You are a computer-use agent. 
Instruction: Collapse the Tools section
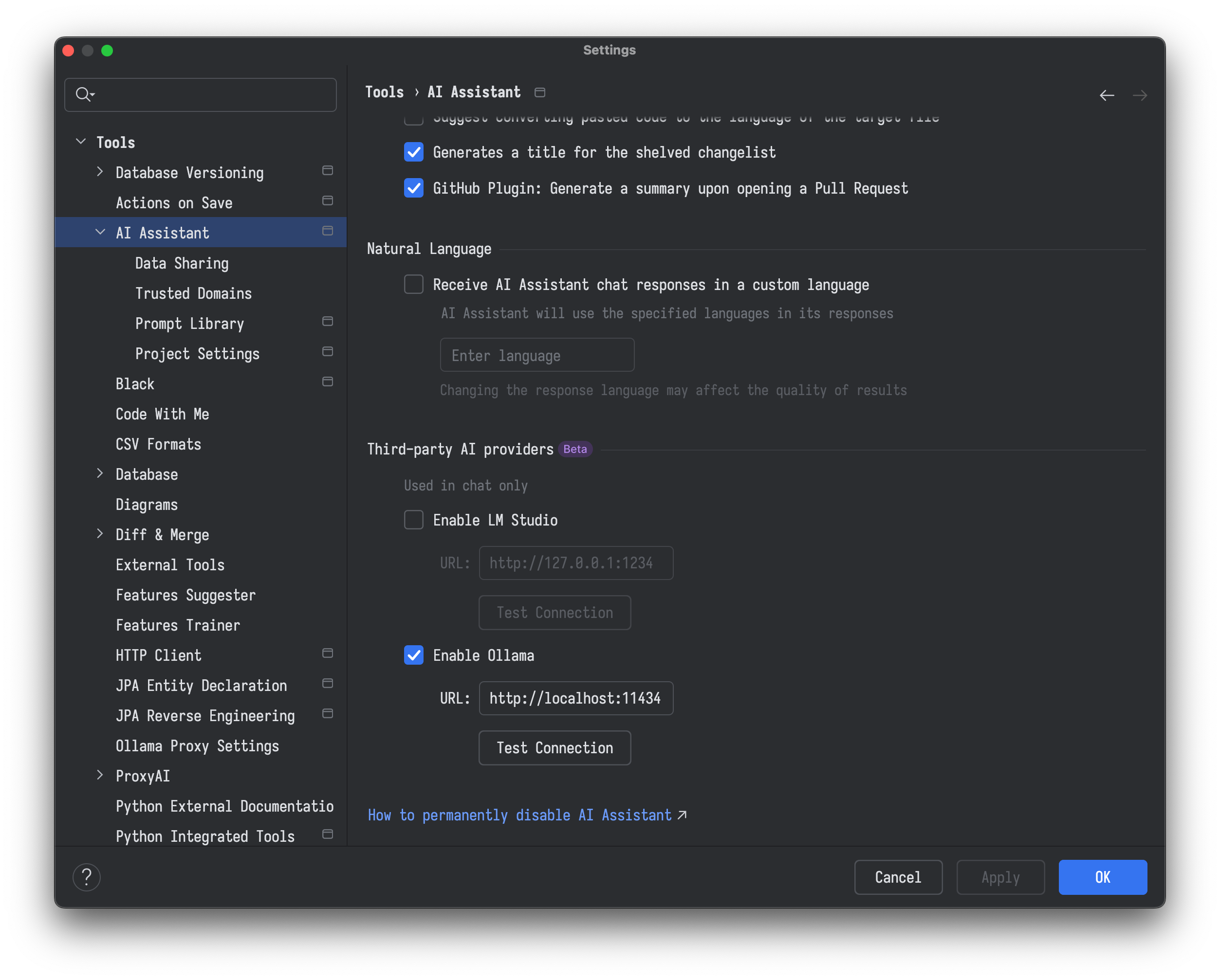coord(80,142)
